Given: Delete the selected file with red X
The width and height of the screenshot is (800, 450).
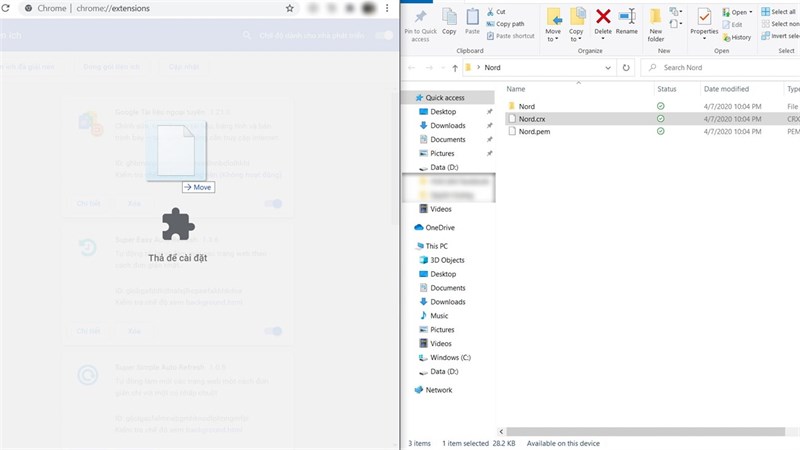Looking at the screenshot, I should (x=603, y=23).
